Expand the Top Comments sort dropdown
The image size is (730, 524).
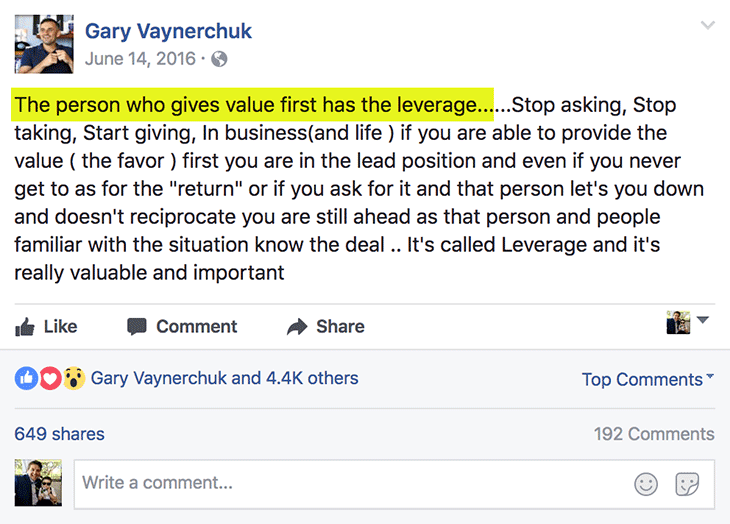coord(648,379)
